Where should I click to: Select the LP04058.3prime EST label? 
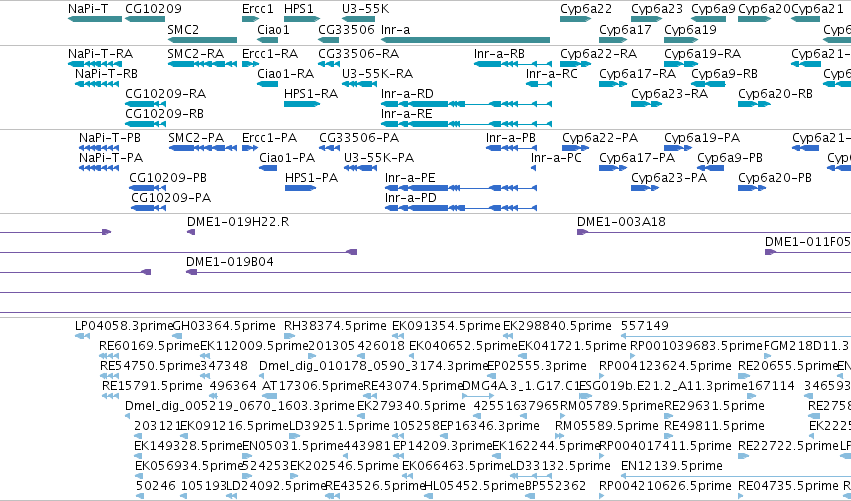(x=124, y=326)
